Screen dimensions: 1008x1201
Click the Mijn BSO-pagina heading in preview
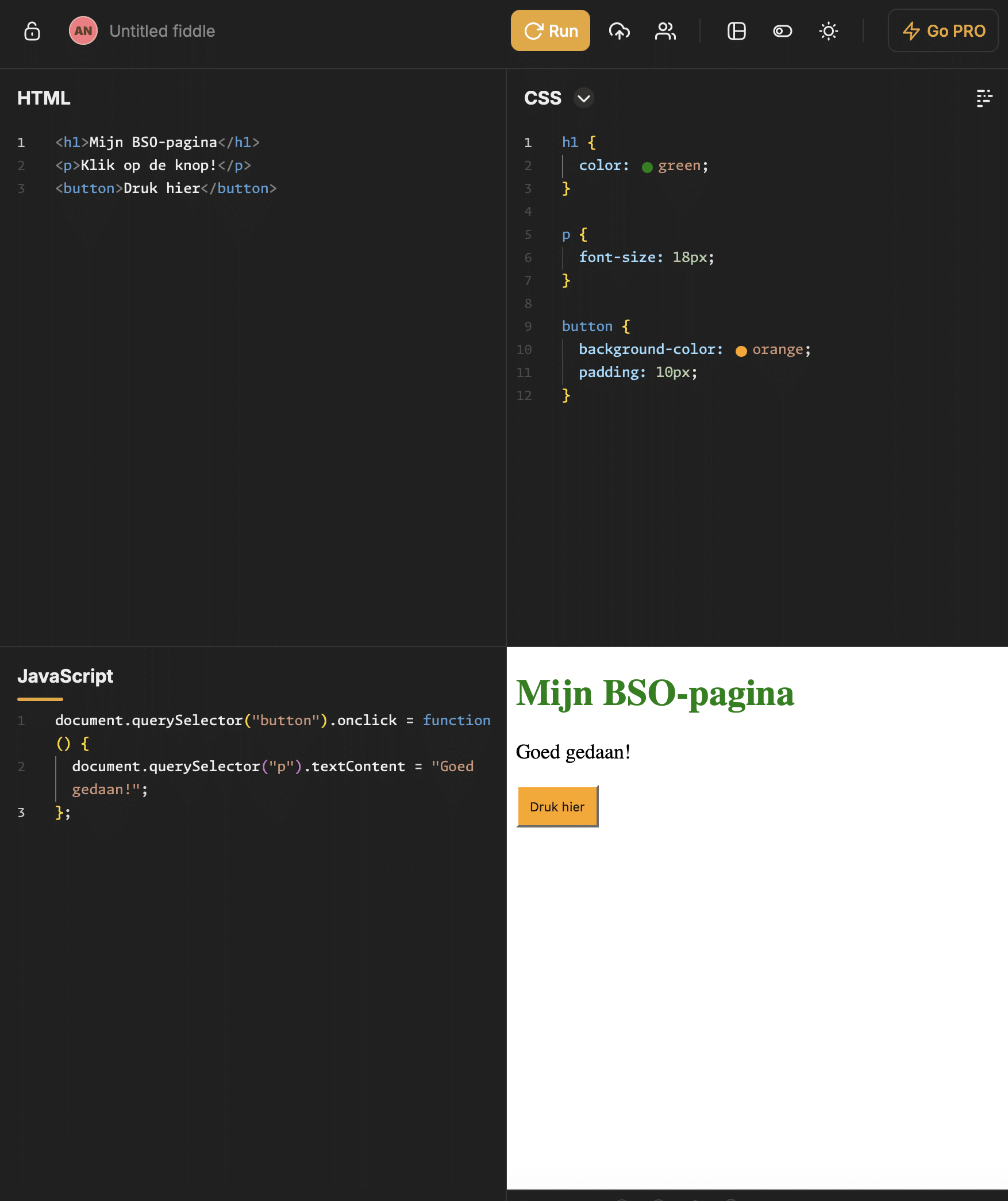click(x=655, y=693)
